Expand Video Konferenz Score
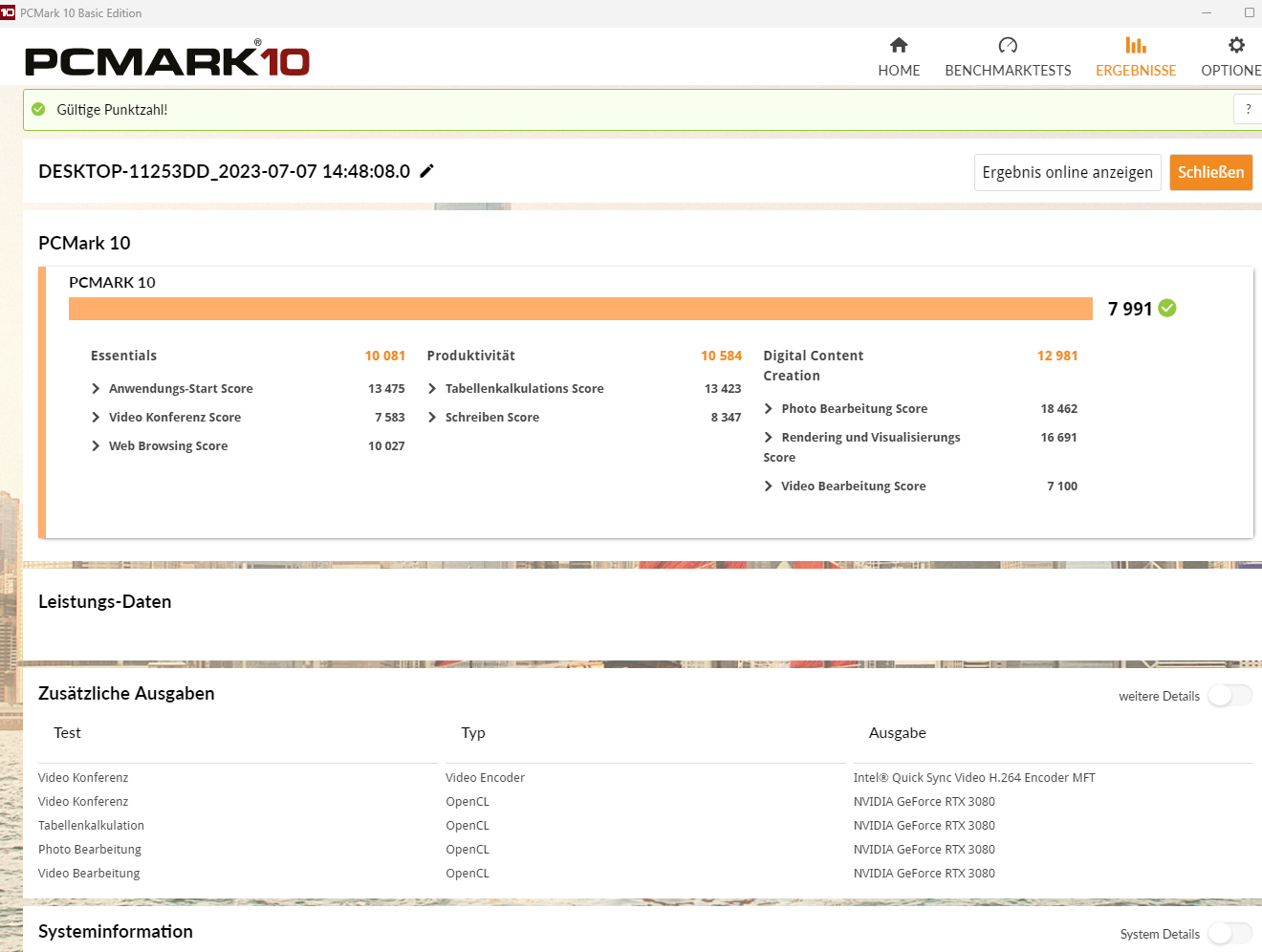1262x952 pixels. point(96,417)
